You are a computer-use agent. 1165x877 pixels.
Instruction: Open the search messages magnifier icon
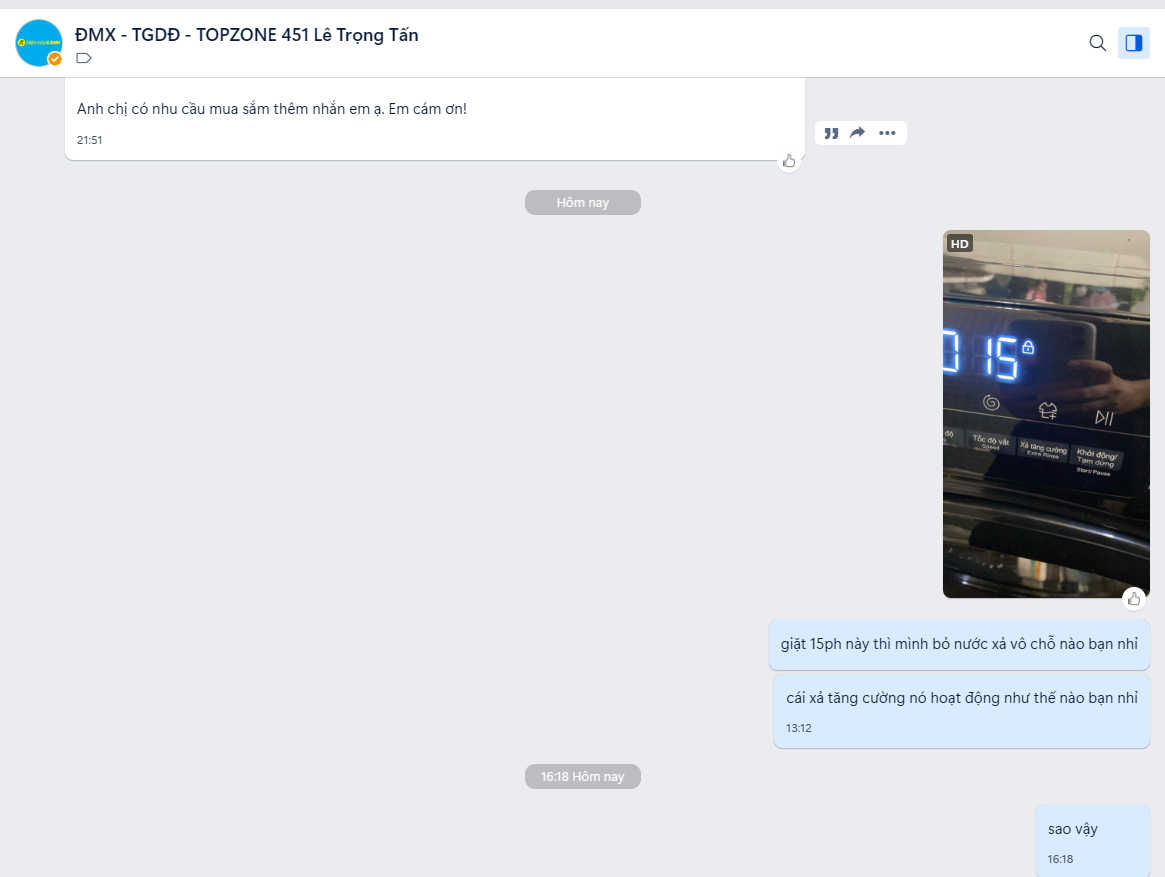tap(1097, 43)
